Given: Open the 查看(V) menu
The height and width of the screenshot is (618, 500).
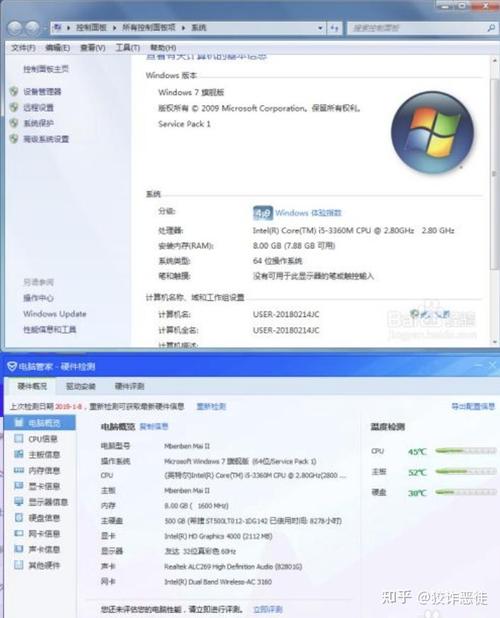Looking at the screenshot, I should click(x=93, y=48).
